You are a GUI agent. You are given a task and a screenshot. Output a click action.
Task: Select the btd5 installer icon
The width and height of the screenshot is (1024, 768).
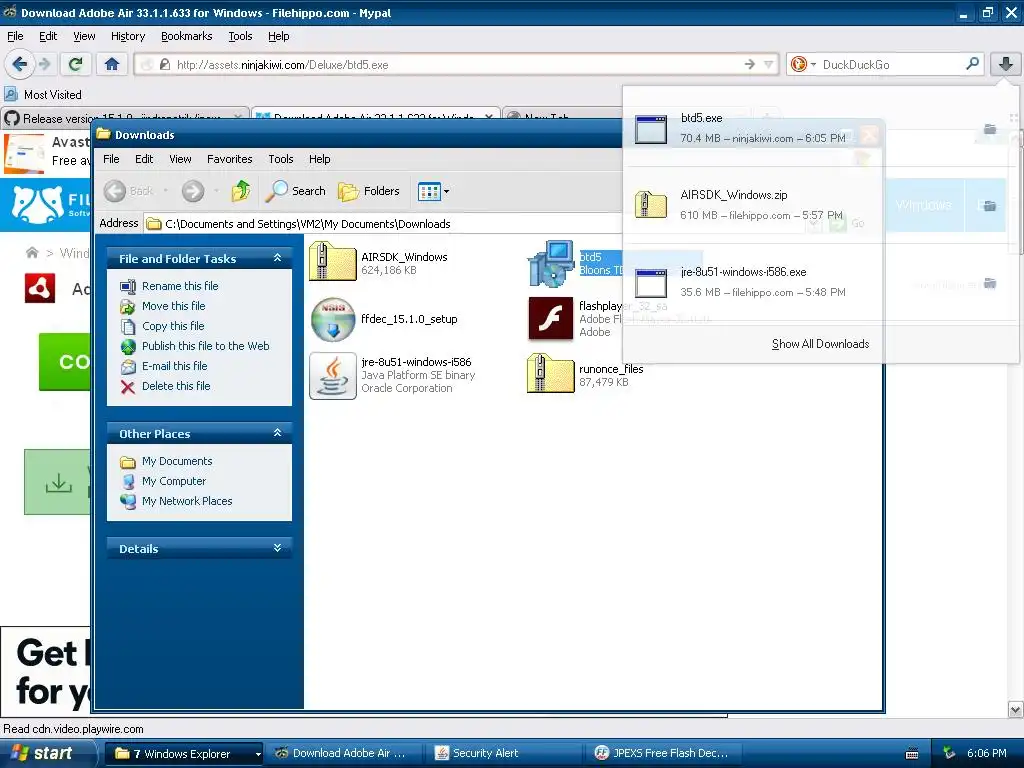coord(551,263)
